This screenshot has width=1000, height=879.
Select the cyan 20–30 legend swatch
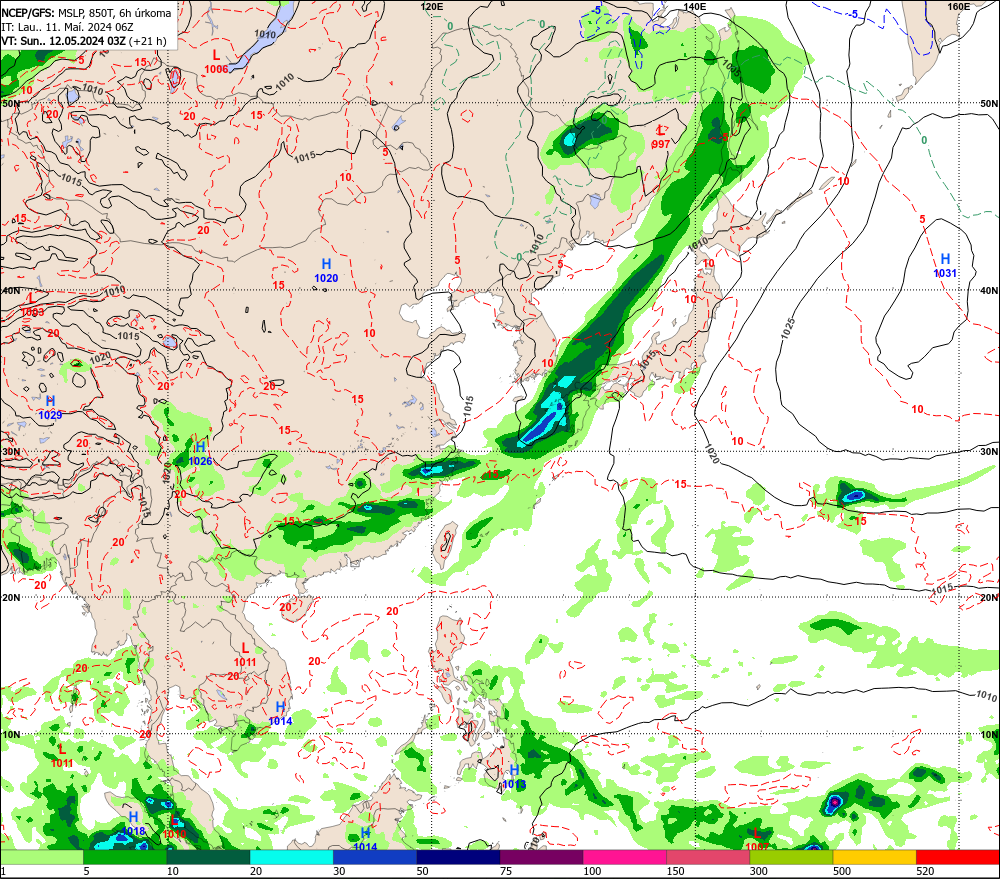pos(291,857)
